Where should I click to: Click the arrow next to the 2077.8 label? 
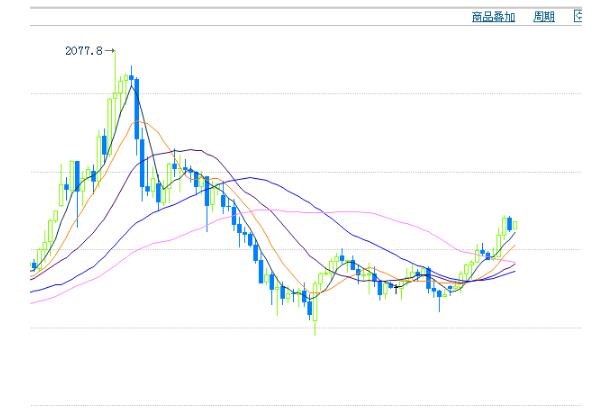click(x=109, y=50)
